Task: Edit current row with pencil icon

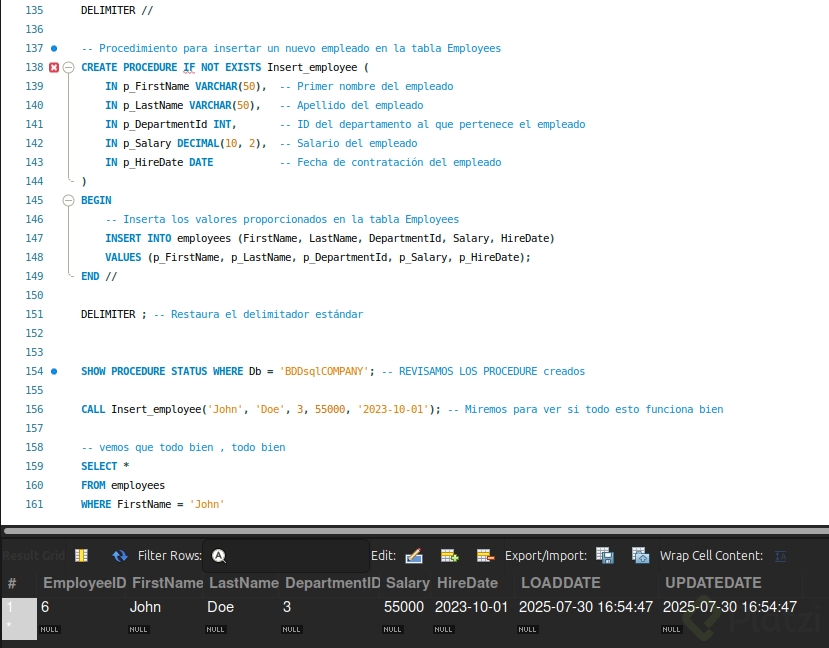Action: point(414,556)
